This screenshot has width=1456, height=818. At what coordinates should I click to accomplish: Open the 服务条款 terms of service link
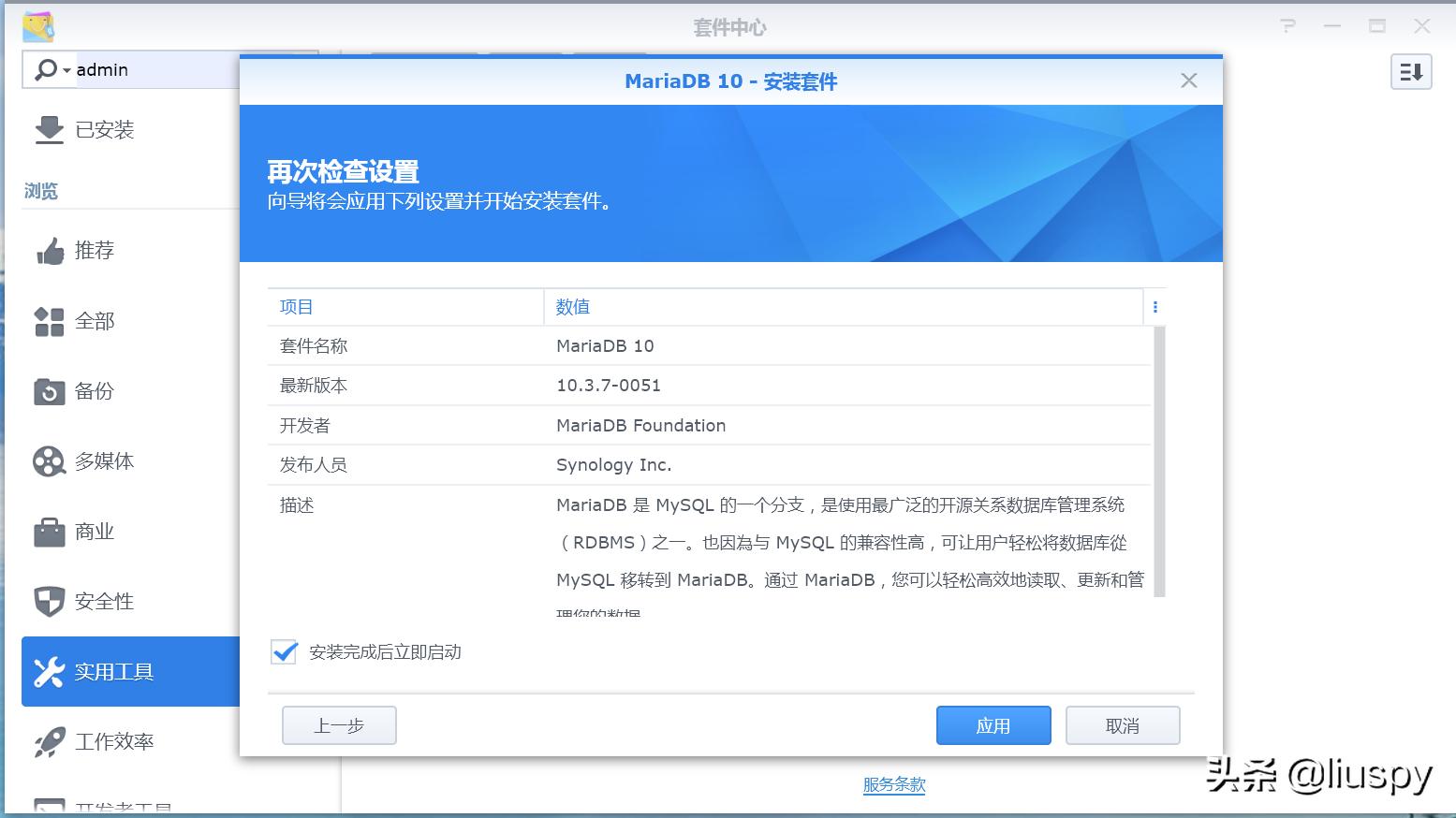point(893,785)
